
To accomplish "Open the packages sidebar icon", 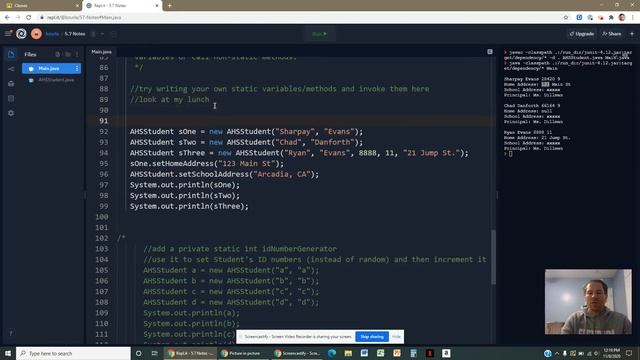I will click(x=11, y=84).
